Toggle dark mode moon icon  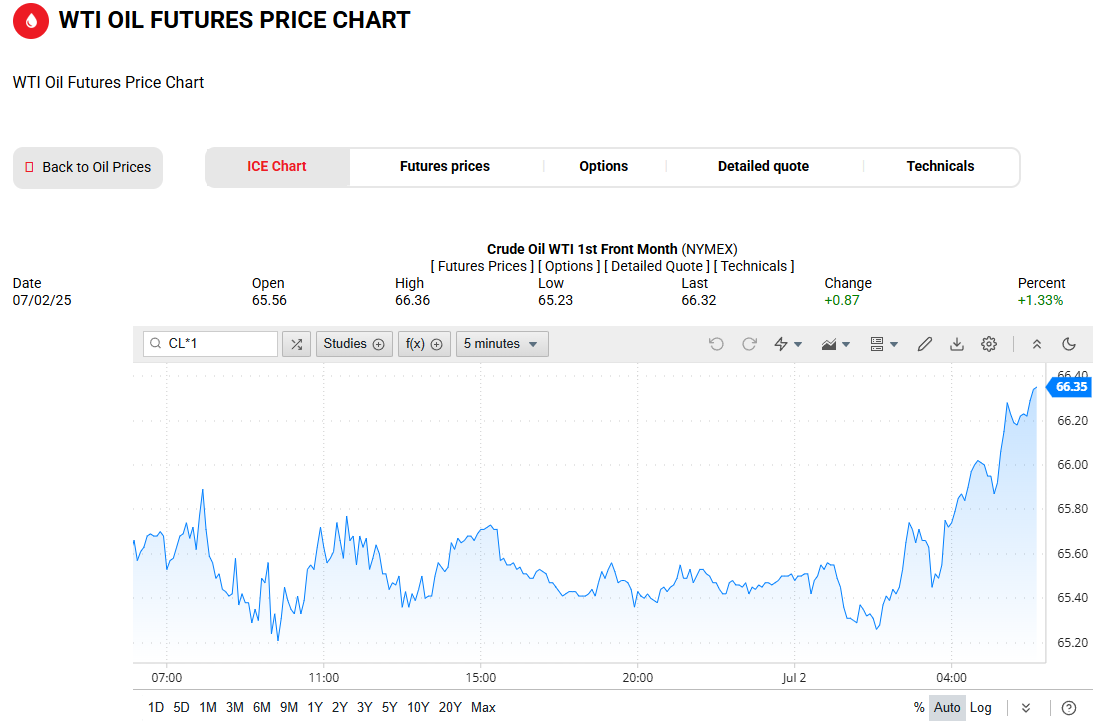click(x=1069, y=344)
